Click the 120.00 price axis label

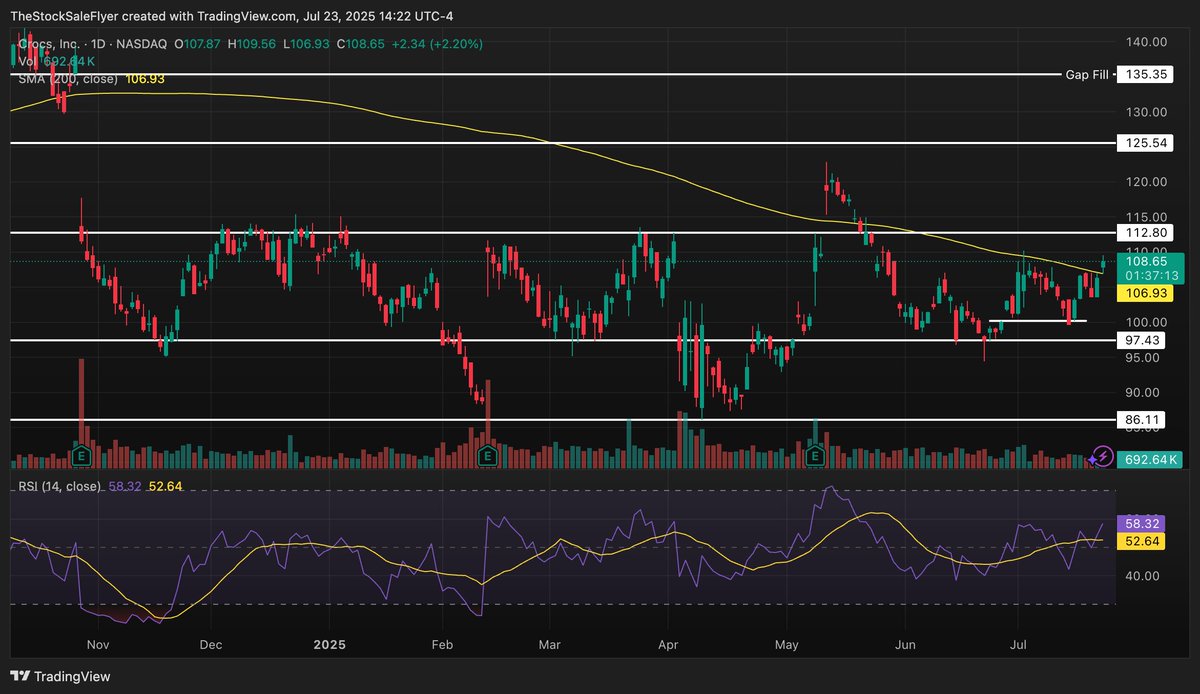click(1147, 182)
